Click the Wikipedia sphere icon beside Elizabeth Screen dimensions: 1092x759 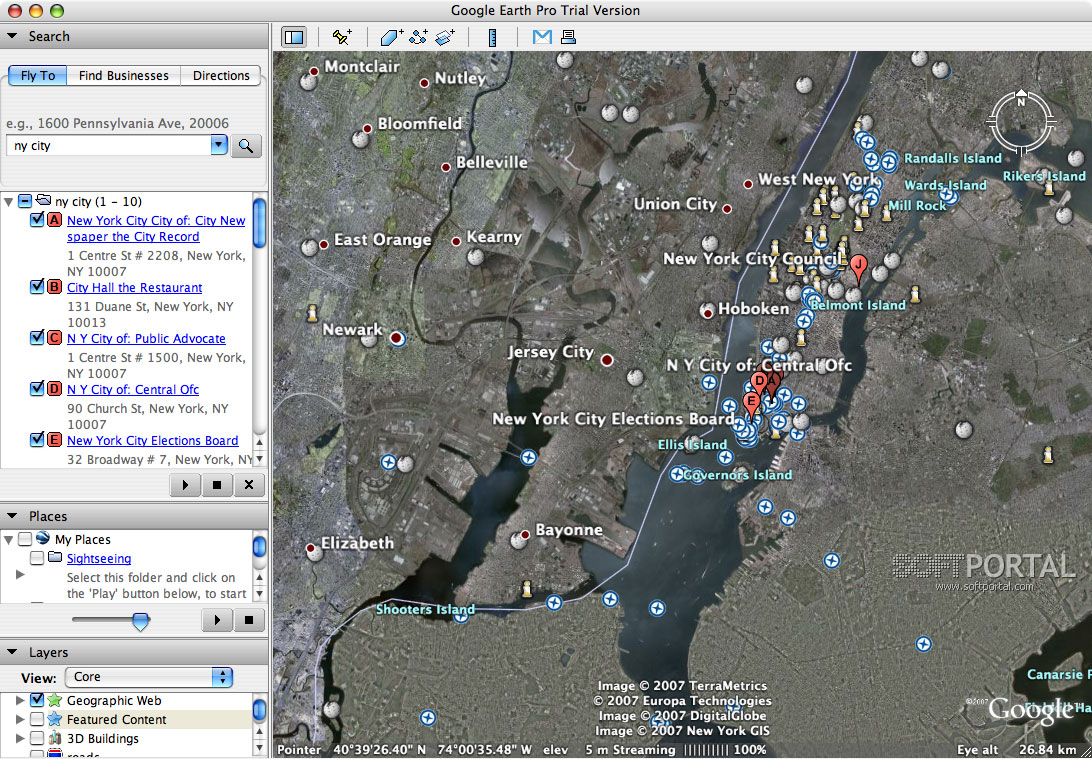pos(315,554)
